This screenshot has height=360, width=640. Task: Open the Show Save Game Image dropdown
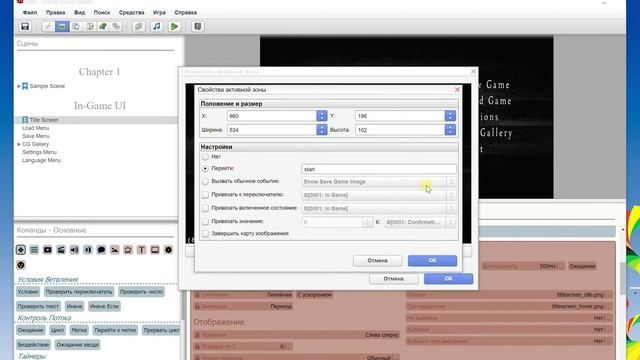pyautogui.click(x=378, y=182)
